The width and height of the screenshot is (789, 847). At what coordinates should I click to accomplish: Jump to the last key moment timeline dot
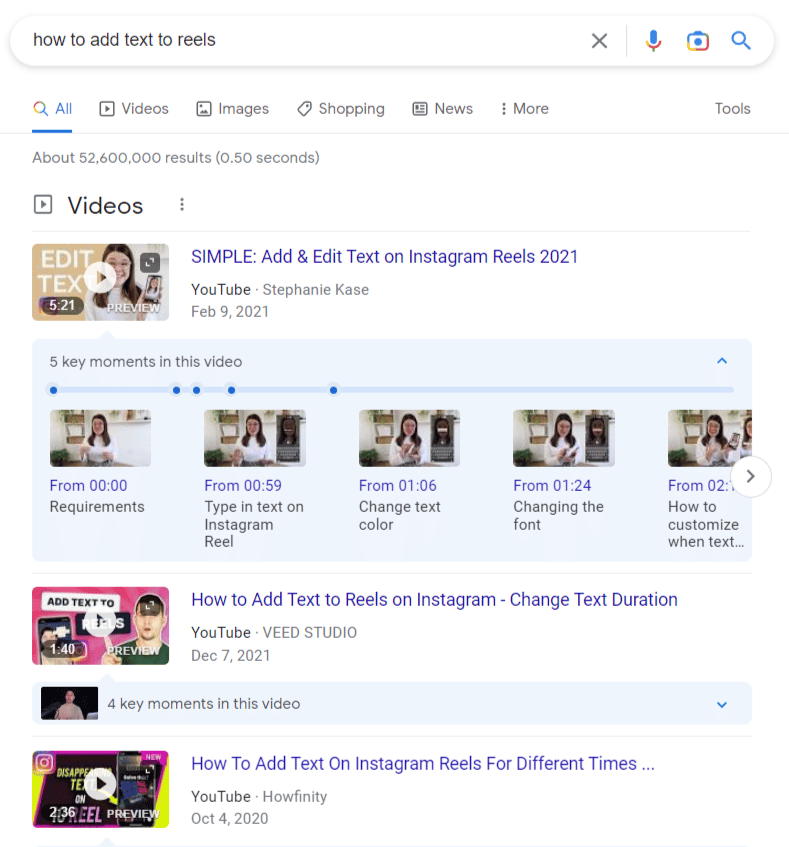[x=333, y=390]
